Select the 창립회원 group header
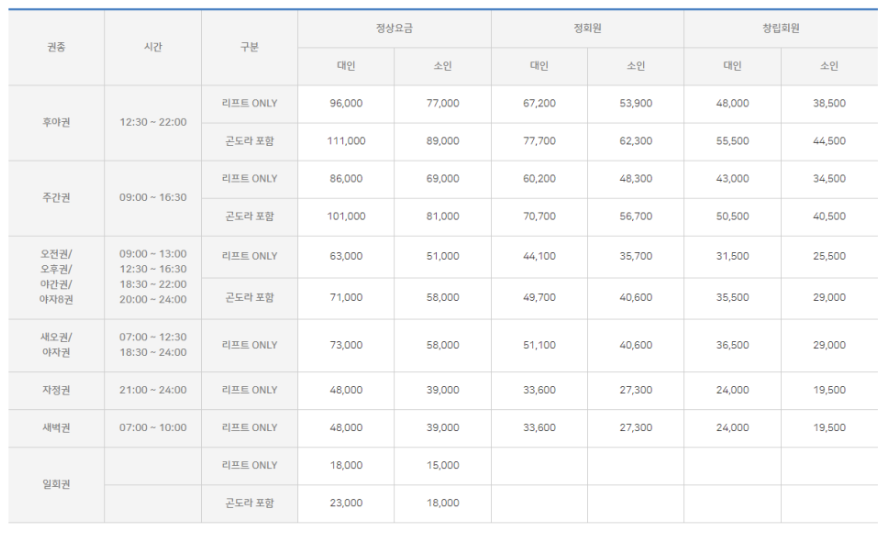The width and height of the screenshot is (887, 534). click(x=781, y=28)
